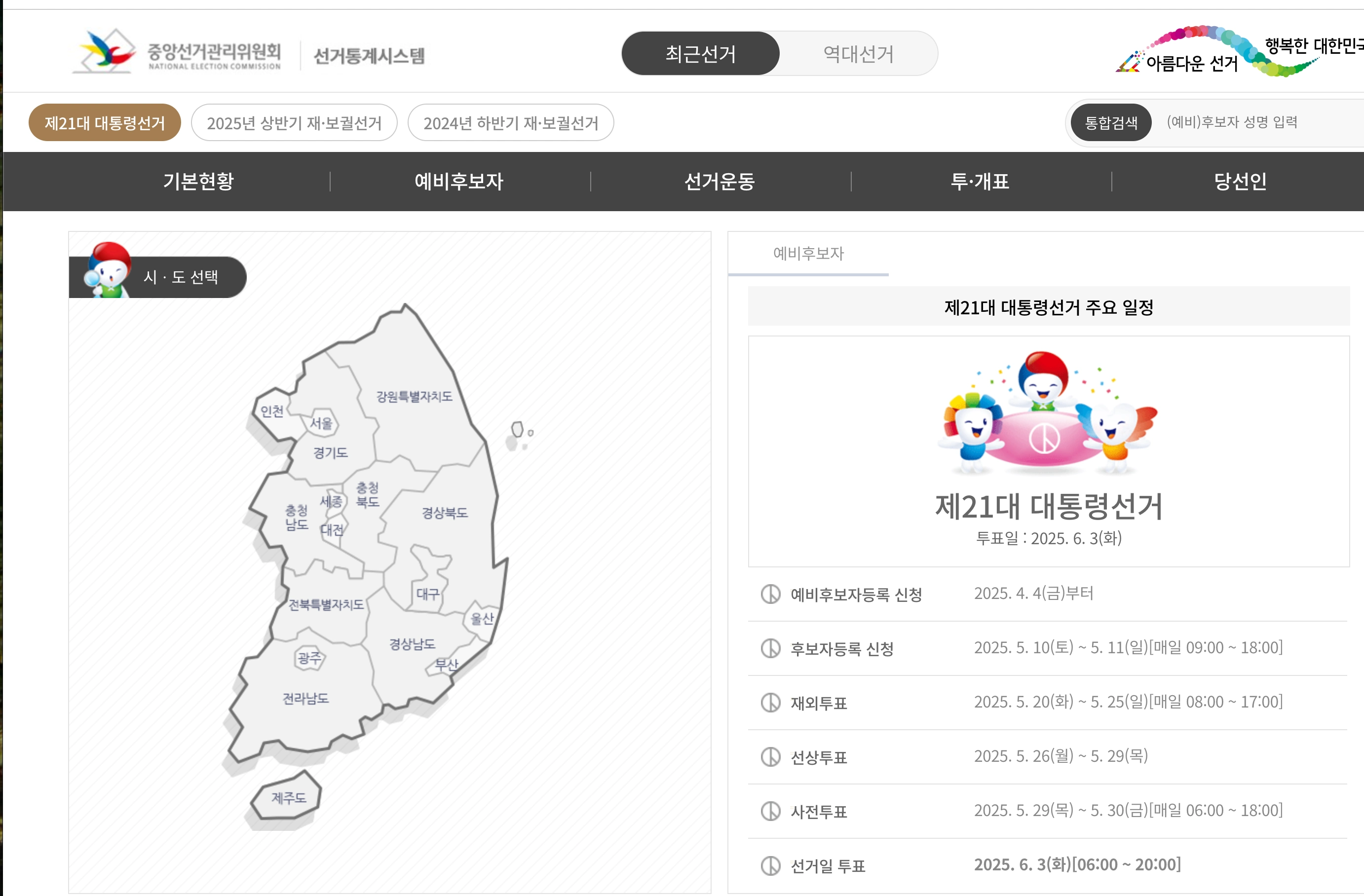The width and height of the screenshot is (1364, 896).
Task: Click the clock icon beside 선거일 투표
Action: tap(770, 865)
